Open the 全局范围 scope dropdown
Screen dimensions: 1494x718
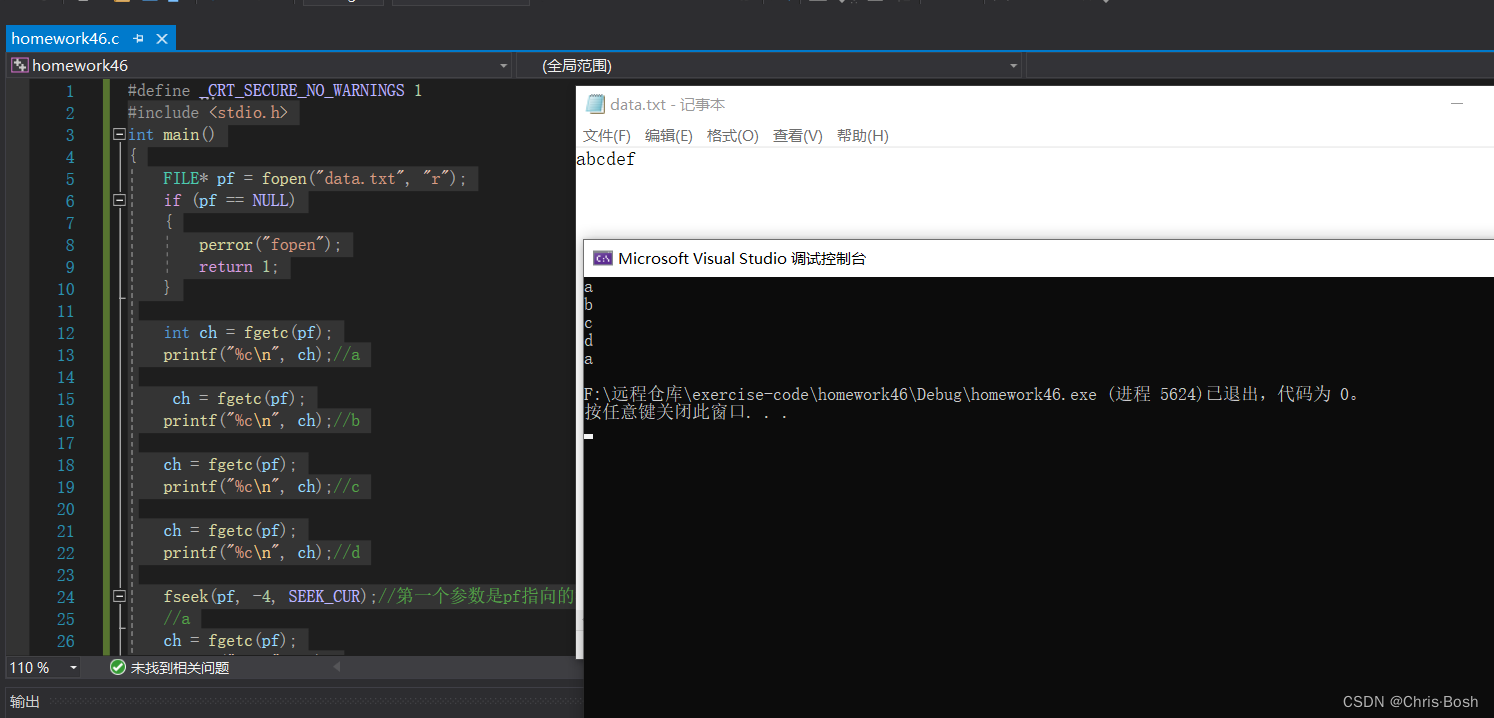coord(1014,66)
